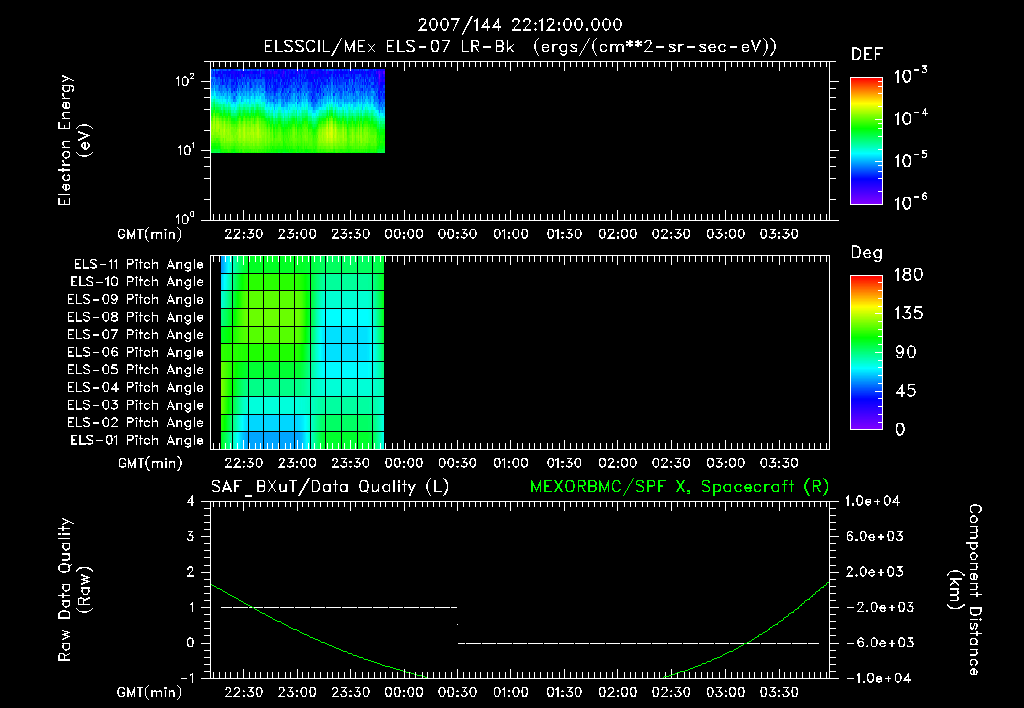Click GMT(min) label under the data quality panel
The image size is (1024, 708).
(149, 692)
